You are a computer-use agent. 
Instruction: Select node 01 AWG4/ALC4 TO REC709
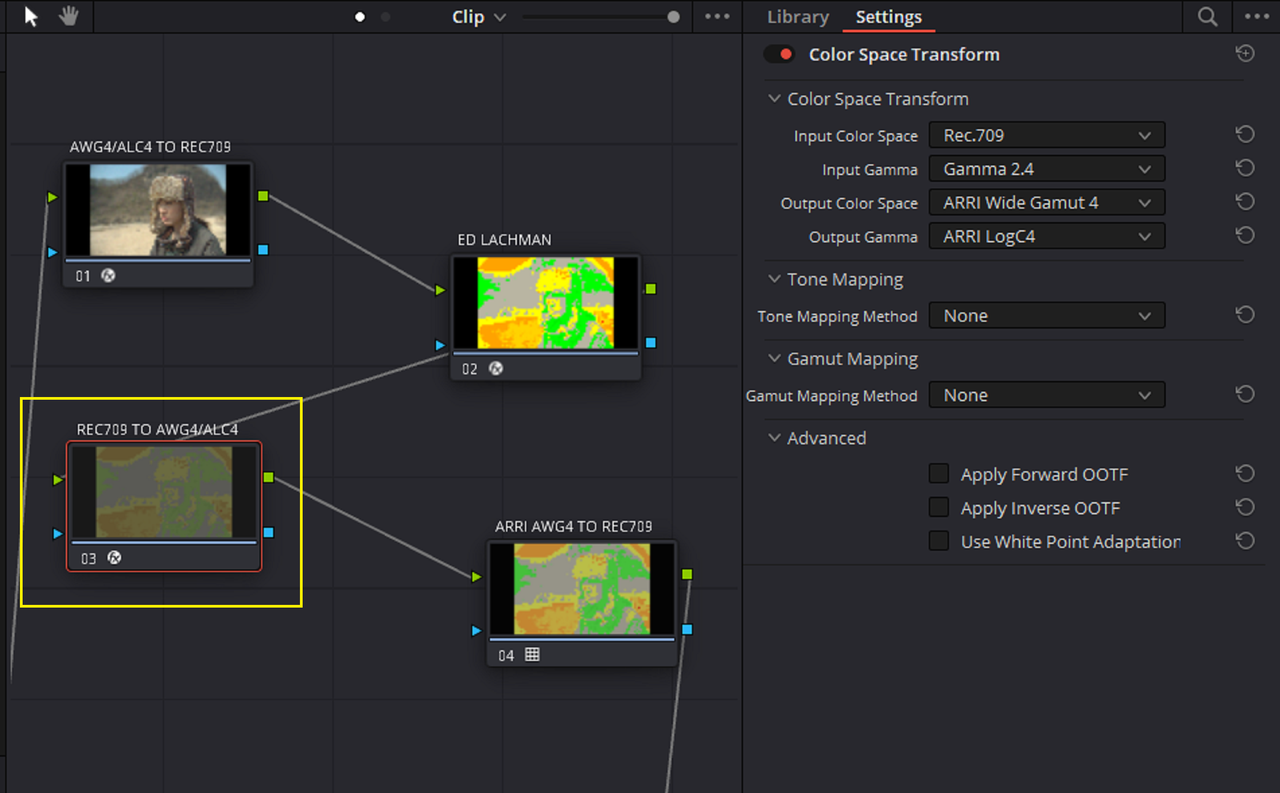[x=158, y=224]
